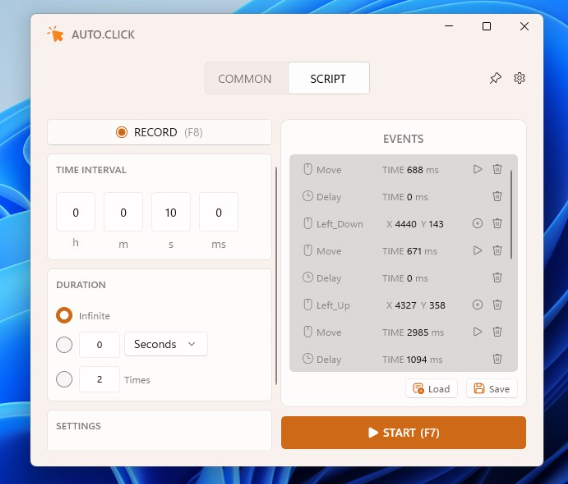Open settings via the gear icon

coord(519,78)
